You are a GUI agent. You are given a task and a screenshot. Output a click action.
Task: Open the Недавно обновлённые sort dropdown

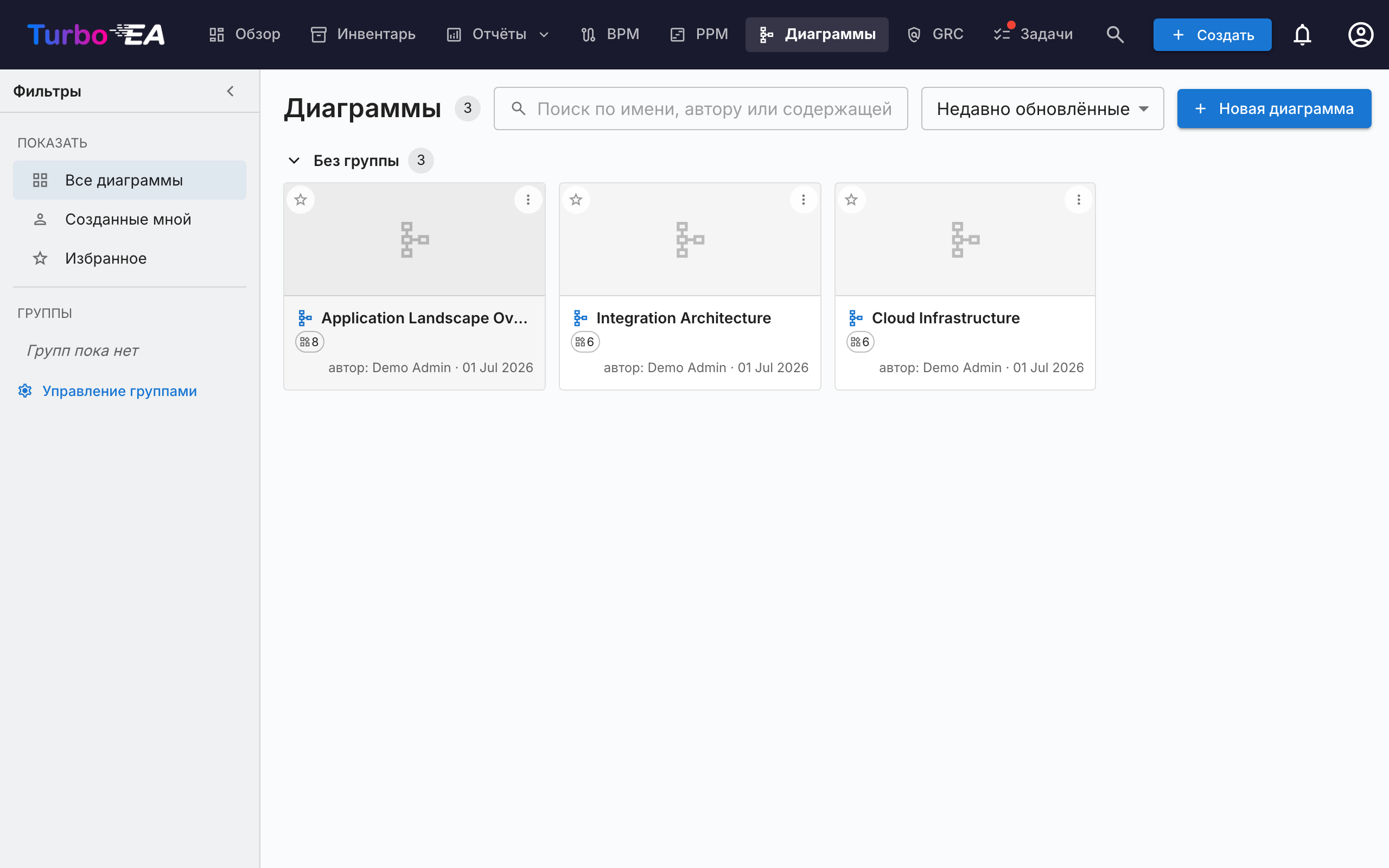point(1042,108)
